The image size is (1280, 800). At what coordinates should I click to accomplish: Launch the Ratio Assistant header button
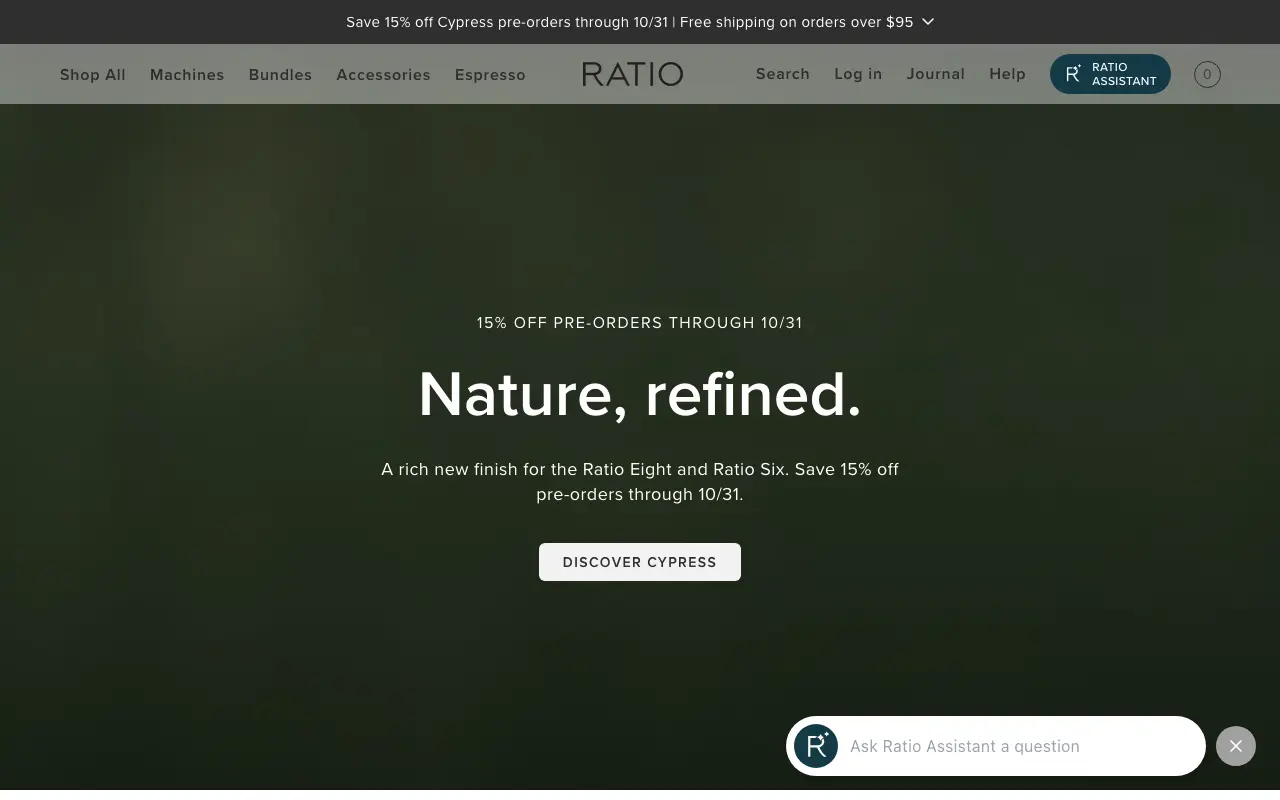1110,74
